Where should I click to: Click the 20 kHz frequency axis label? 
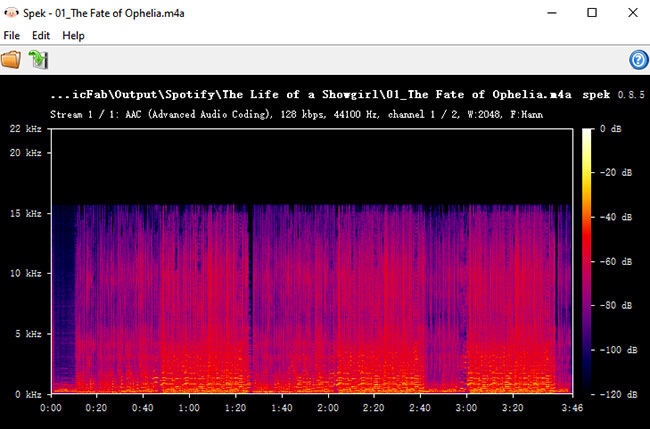(26, 153)
